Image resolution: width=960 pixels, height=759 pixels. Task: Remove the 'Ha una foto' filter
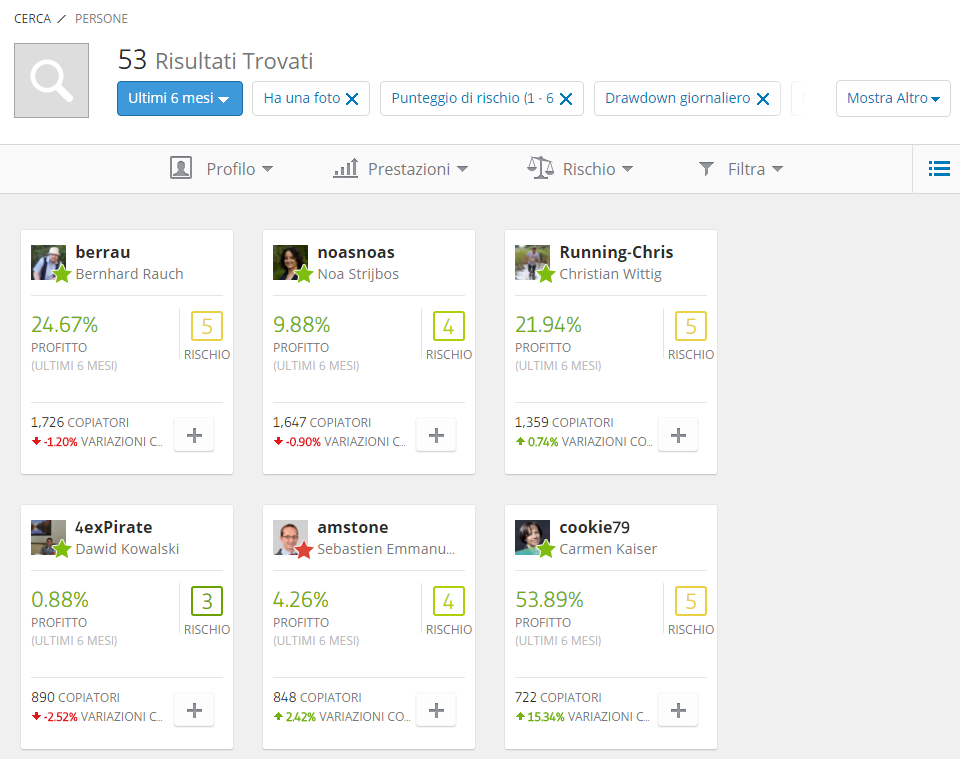click(x=352, y=99)
